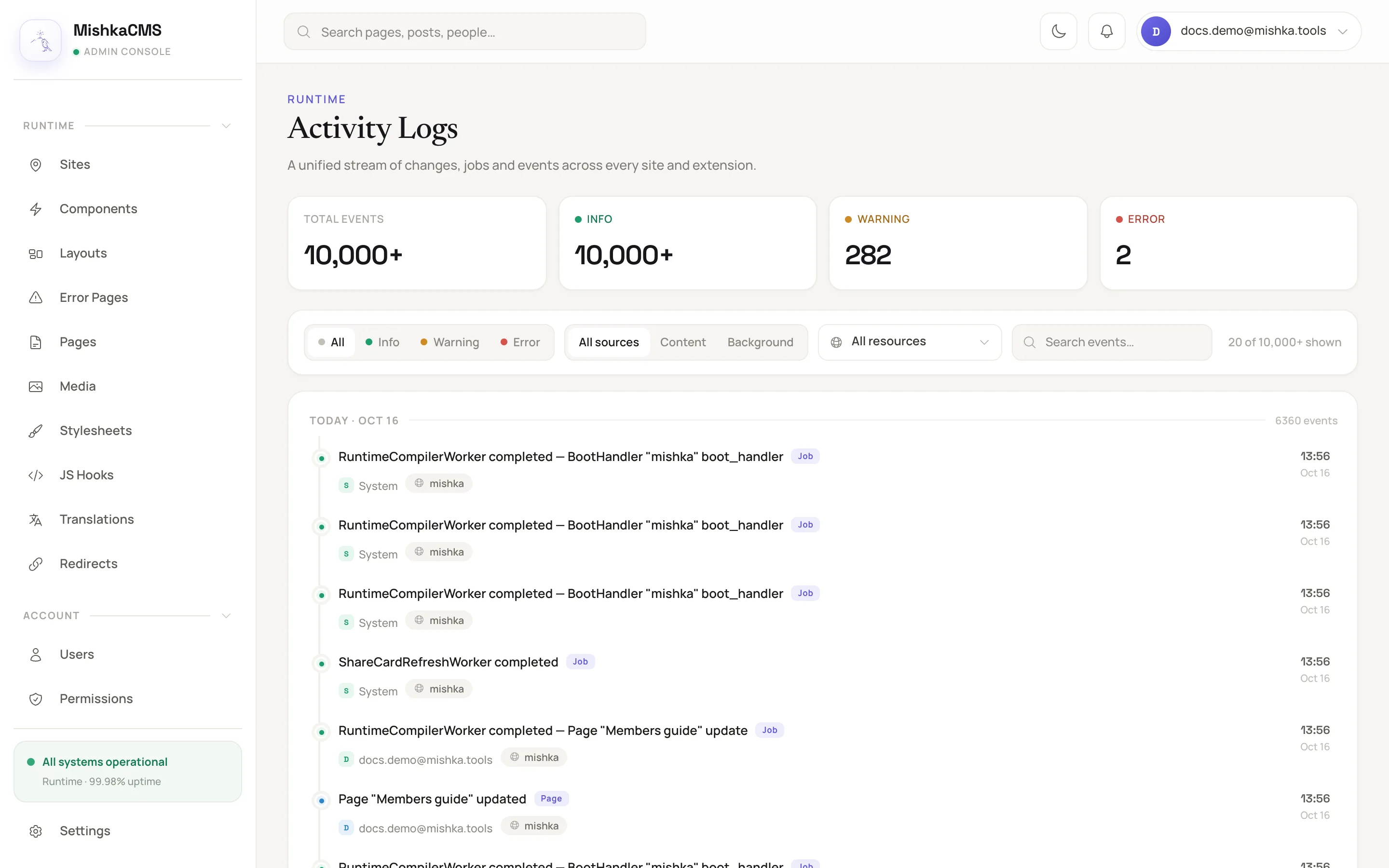Screen dimensions: 1389x868
Task: Open Components with the lightning icon
Action: click(36, 209)
